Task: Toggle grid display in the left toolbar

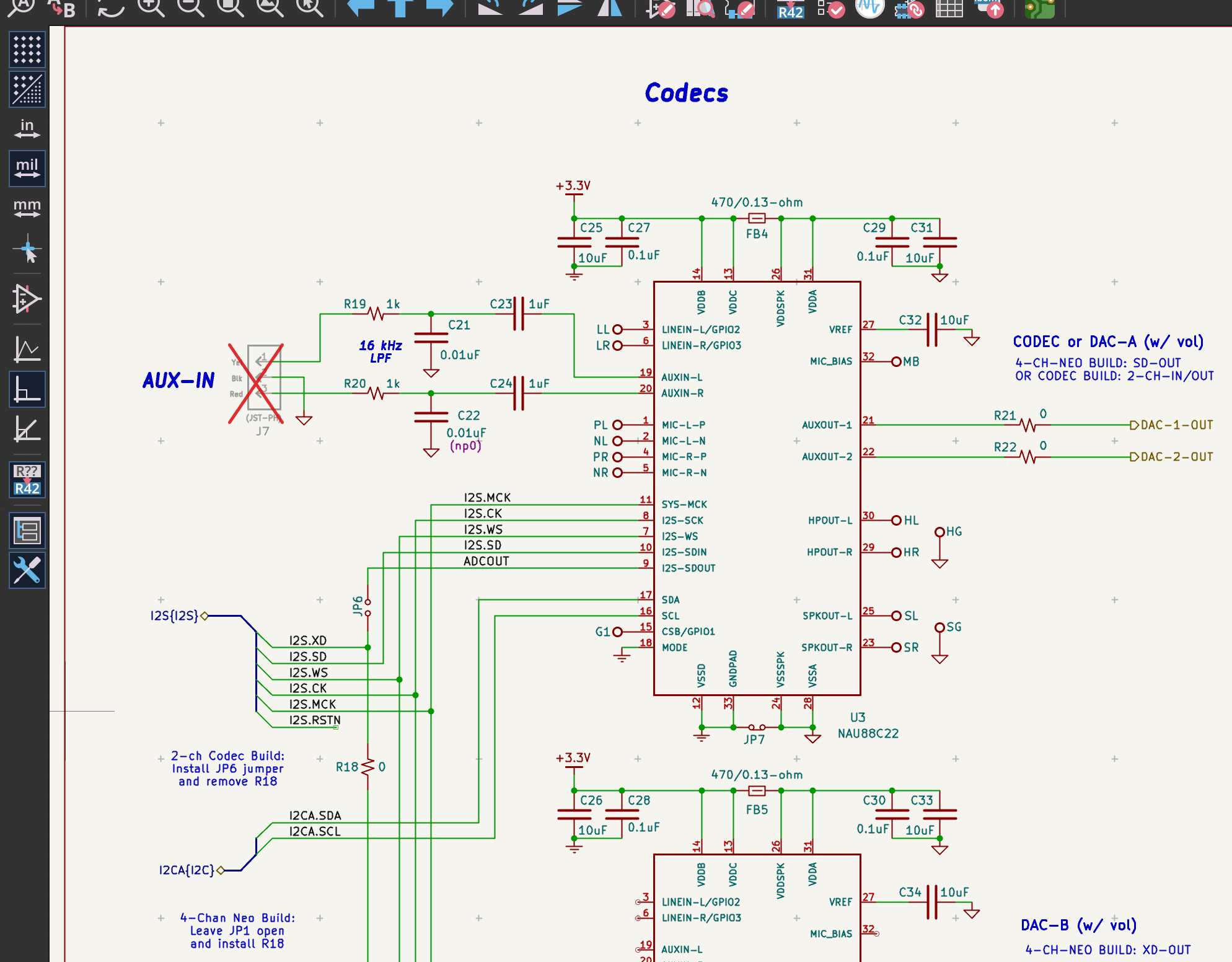Action: (x=27, y=50)
